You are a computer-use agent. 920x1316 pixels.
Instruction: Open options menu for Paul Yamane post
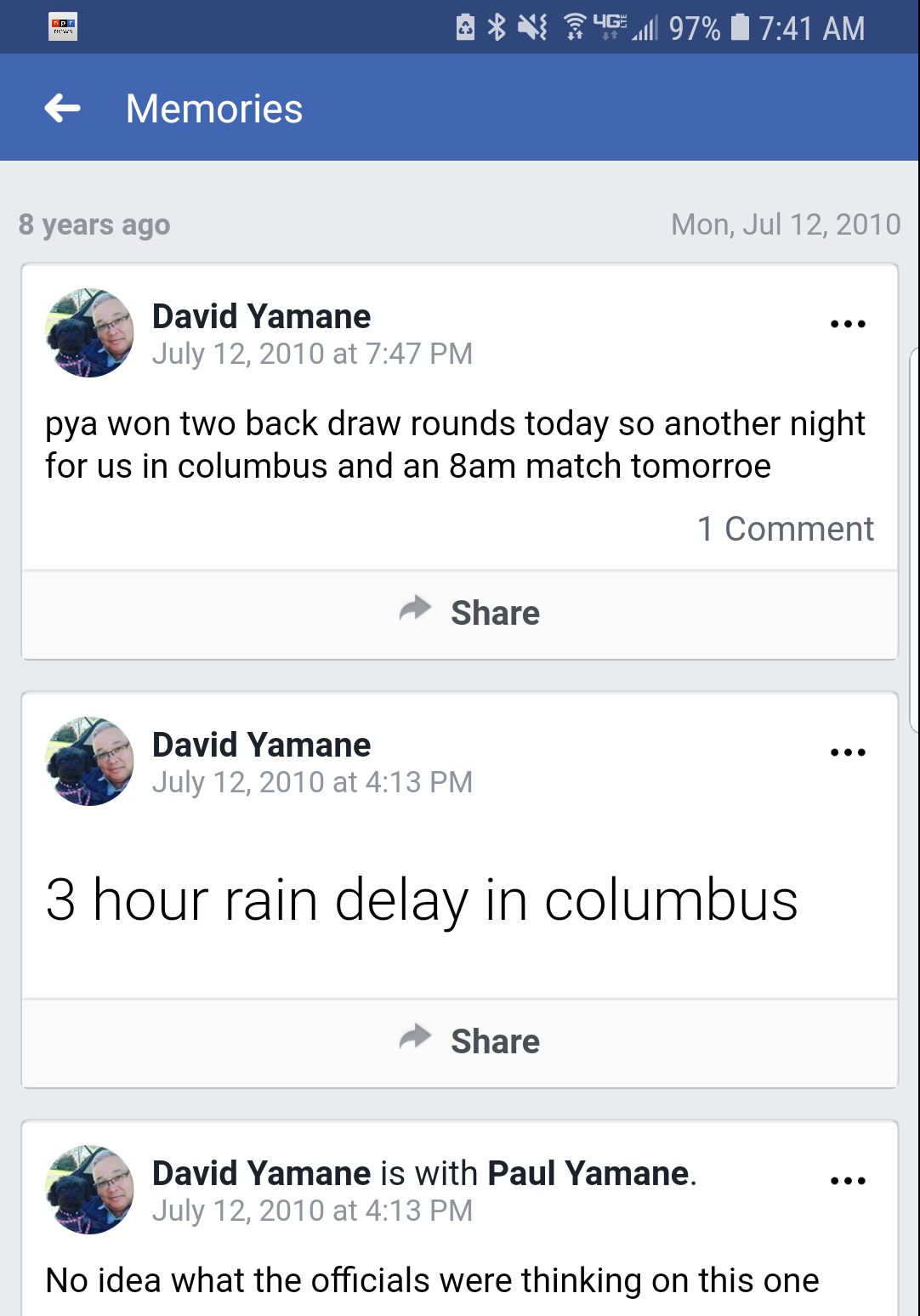point(847,1181)
